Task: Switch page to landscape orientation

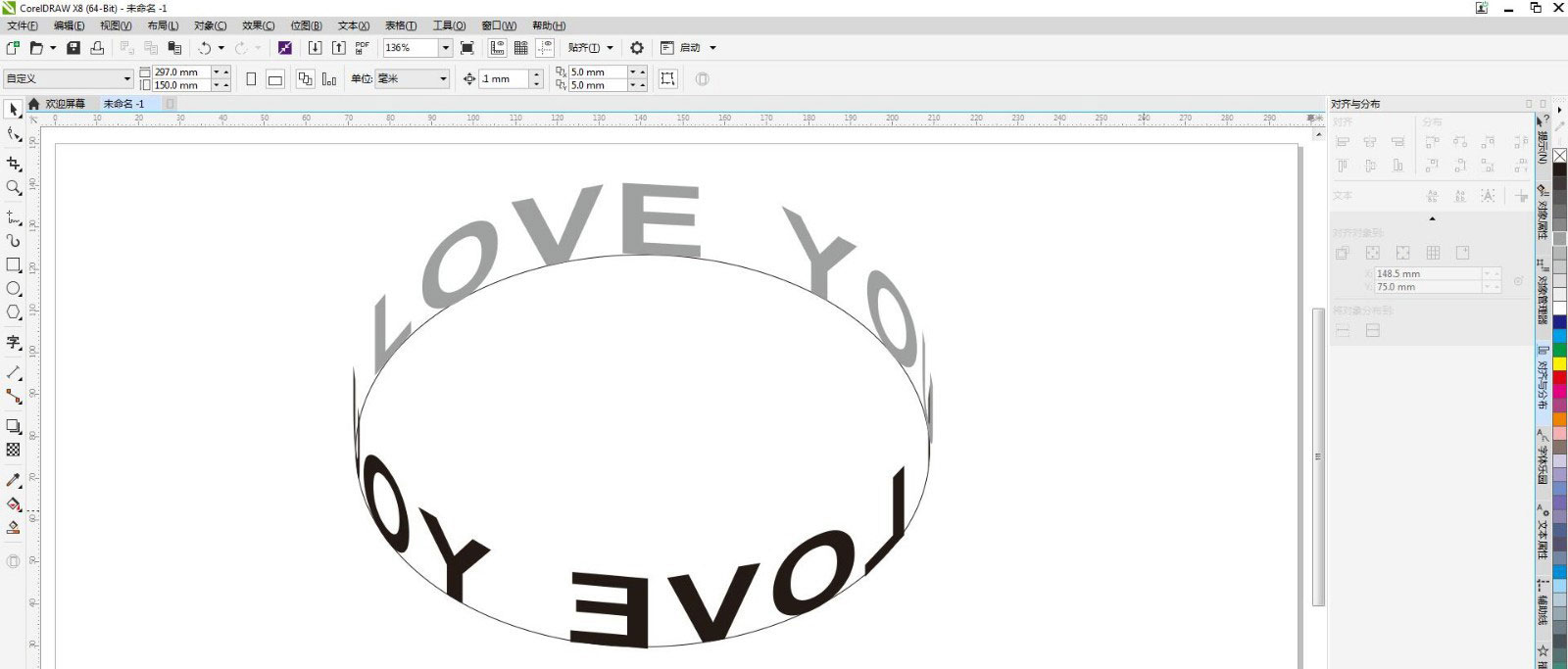Action: (275, 79)
